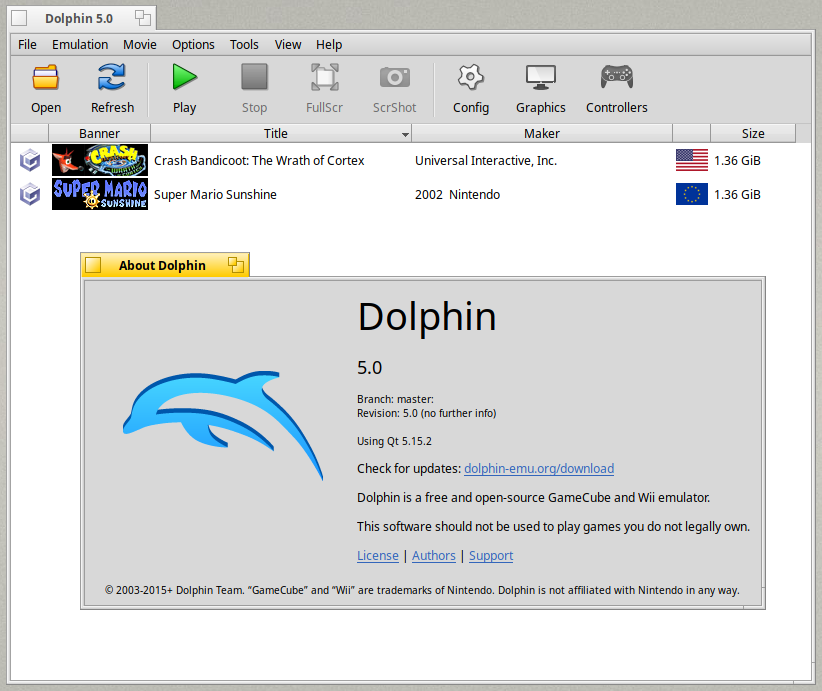Click the USA flag icon for Crash Bandicoot
This screenshot has width=822, height=691.
click(x=691, y=160)
